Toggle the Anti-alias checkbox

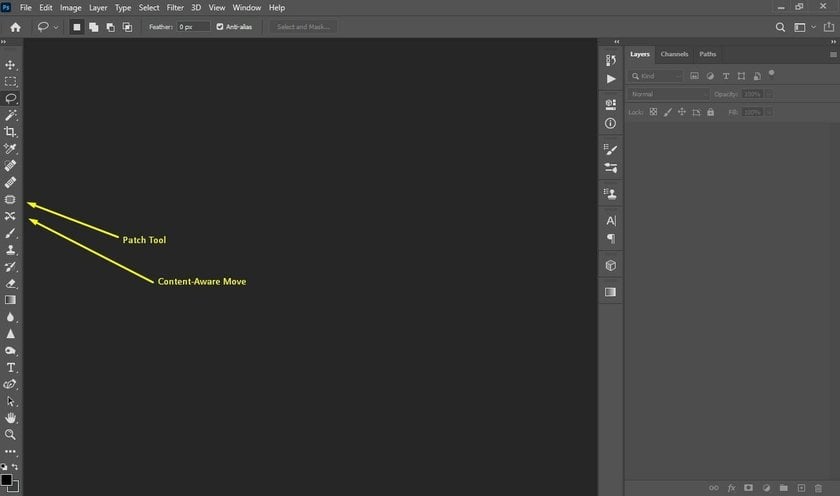(220, 27)
